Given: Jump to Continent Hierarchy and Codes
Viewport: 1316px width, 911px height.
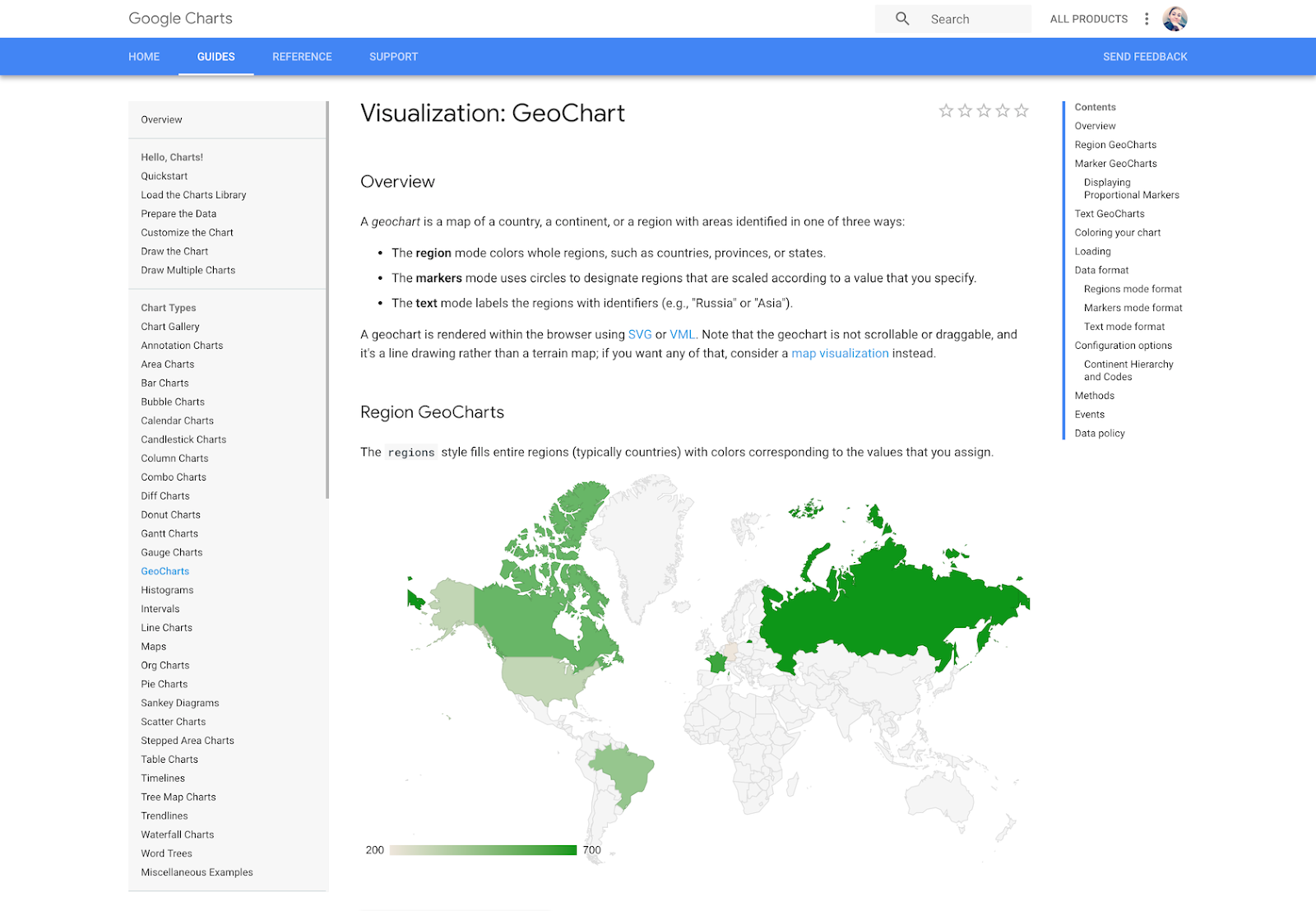Looking at the screenshot, I should [x=1128, y=370].
